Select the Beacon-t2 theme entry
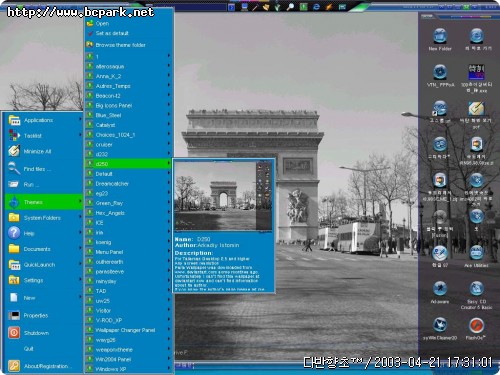This screenshot has height=375, width=500. 128,96
